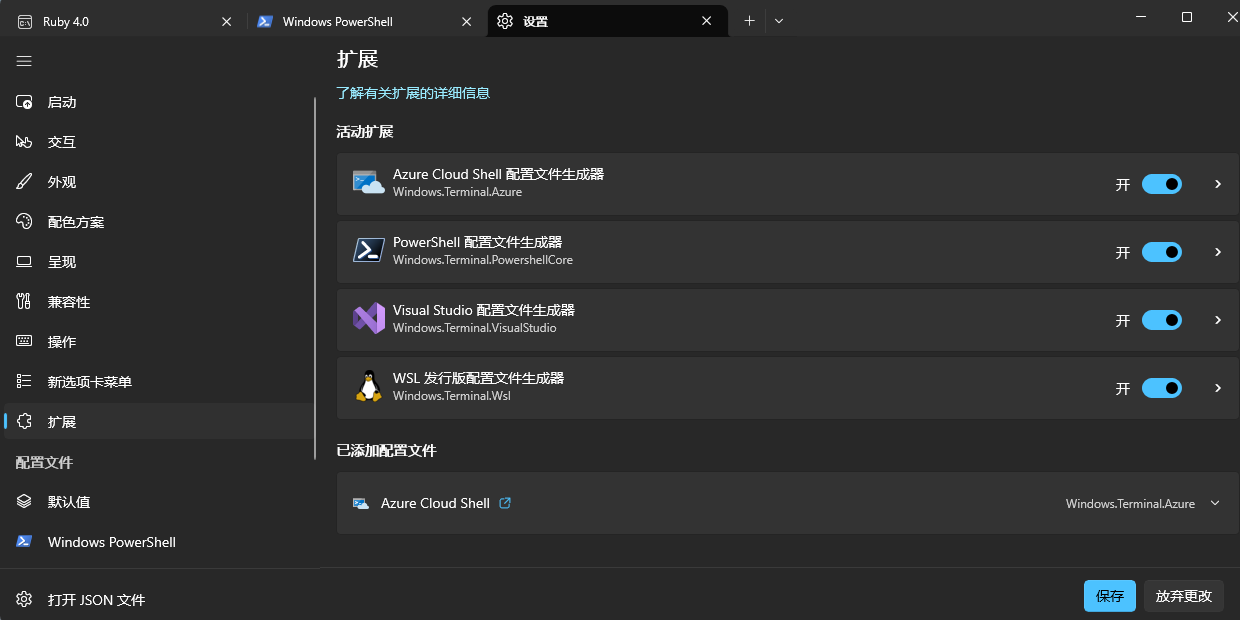Image resolution: width=1240 pixels, height=620 pixels.
Task: Click the WSL penguin extension icon
Action: click(369, 386)
